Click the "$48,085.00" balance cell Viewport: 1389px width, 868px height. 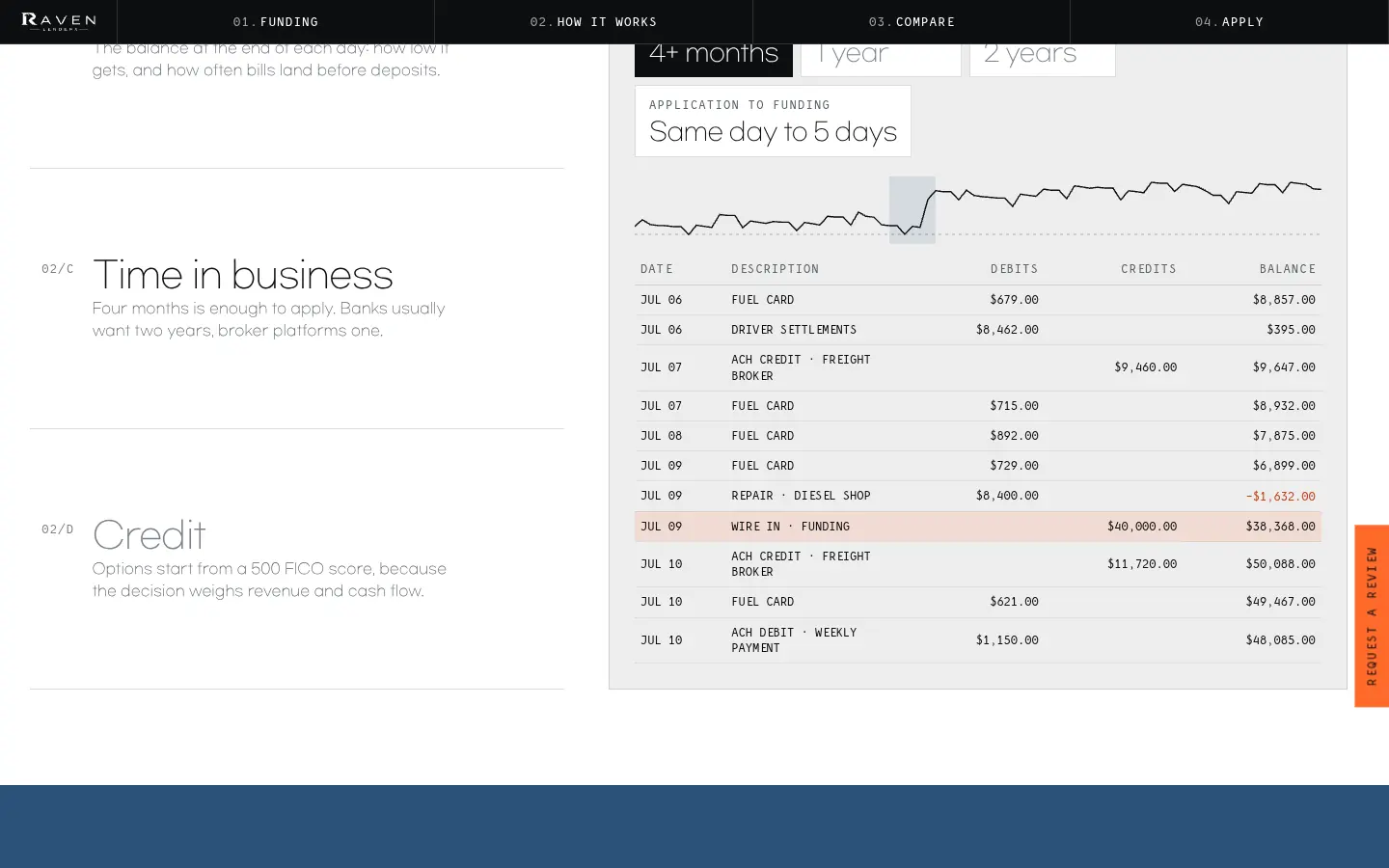point(1280,640)
